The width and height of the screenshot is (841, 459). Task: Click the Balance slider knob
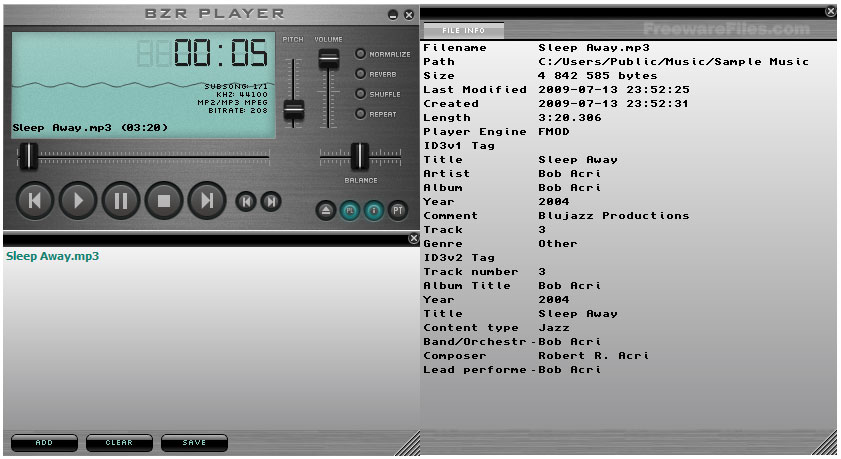tap(359, 156)
